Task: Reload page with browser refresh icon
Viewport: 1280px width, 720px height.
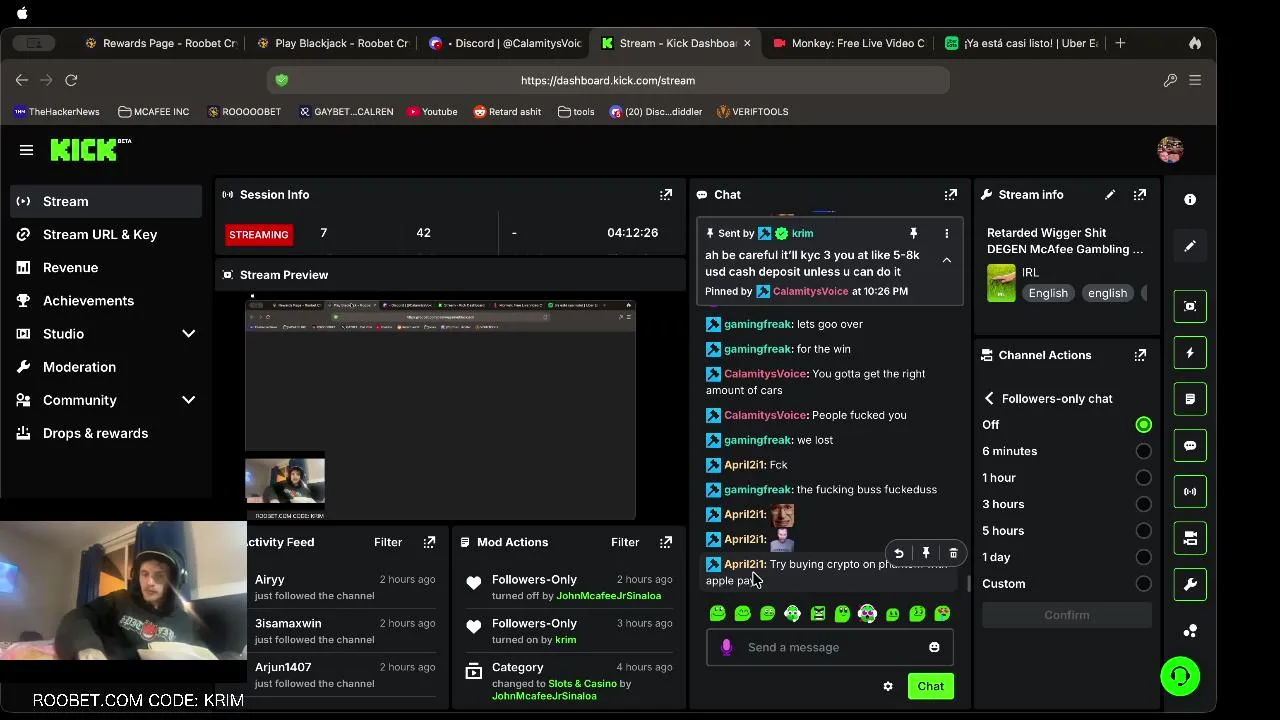Action: point(71,80)
